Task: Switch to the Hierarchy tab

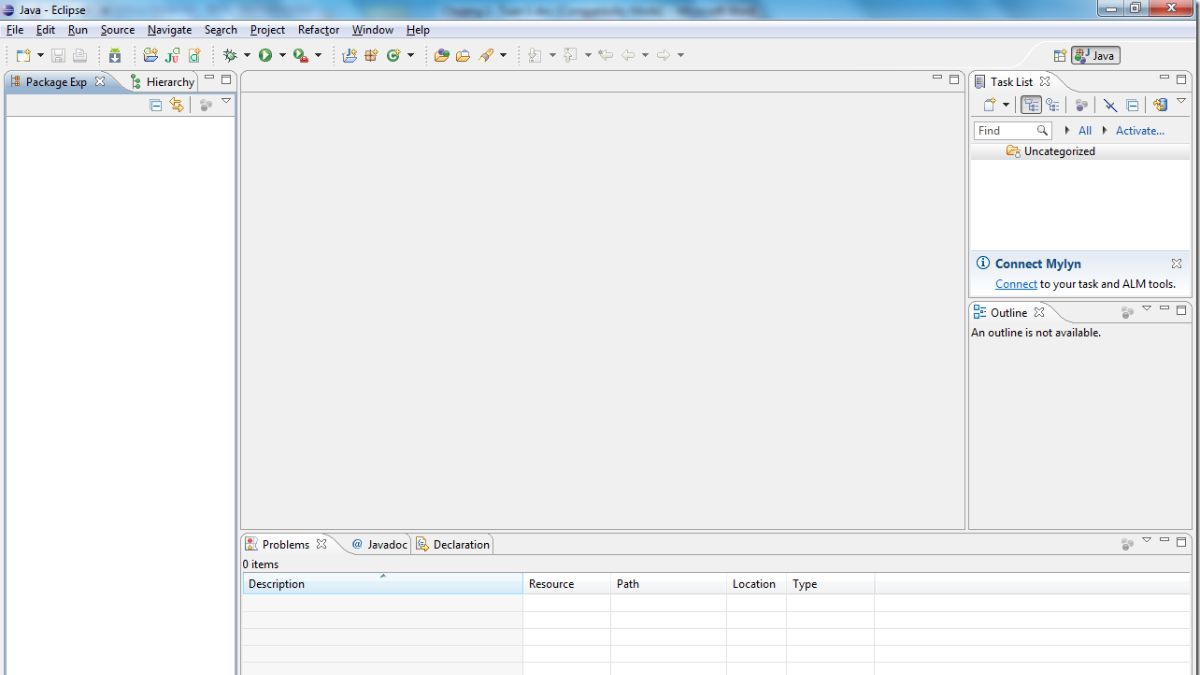Action: point(163,82)
